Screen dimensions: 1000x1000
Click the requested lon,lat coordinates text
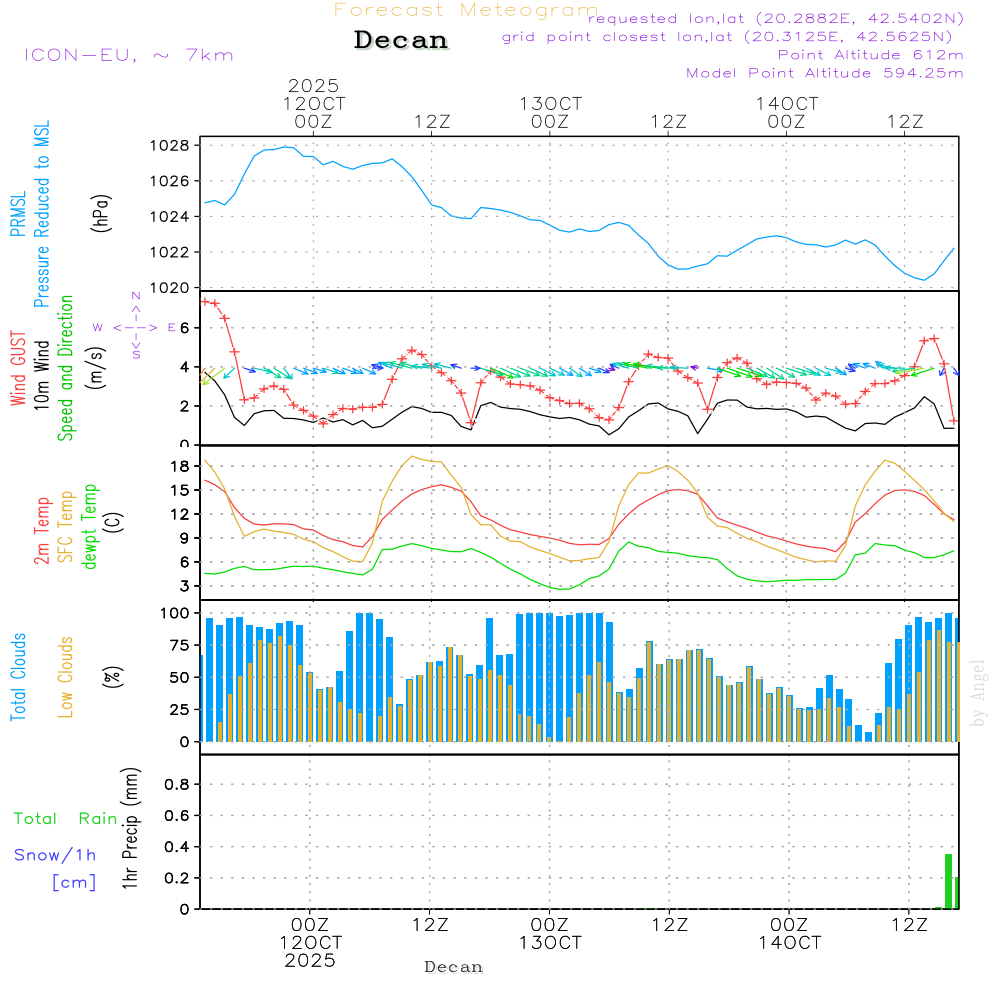coord(775,19)
